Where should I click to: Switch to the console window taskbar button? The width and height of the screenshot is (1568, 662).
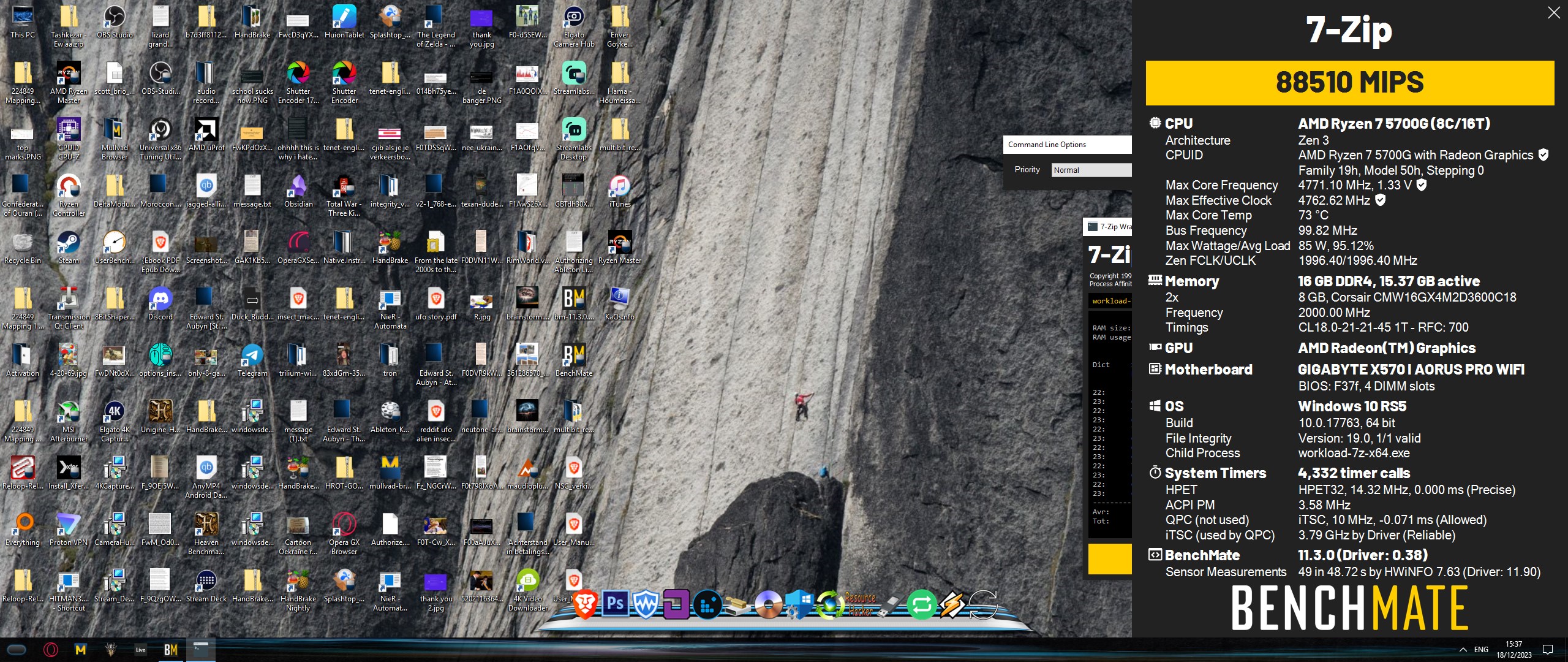click(201, 650)
